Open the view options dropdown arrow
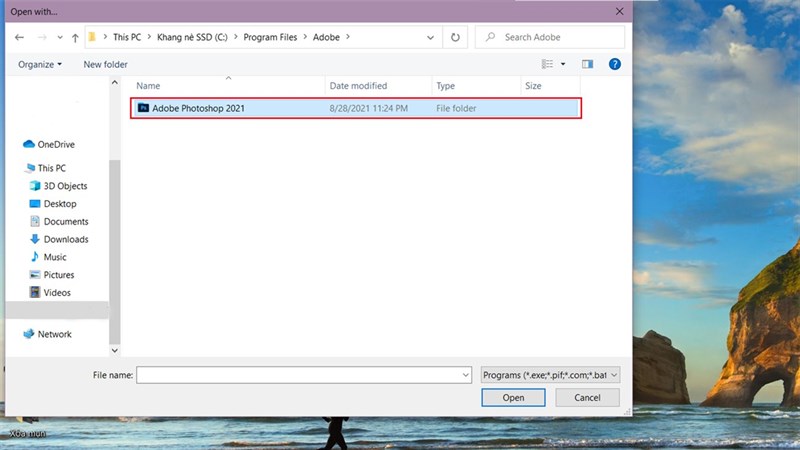 563,64
